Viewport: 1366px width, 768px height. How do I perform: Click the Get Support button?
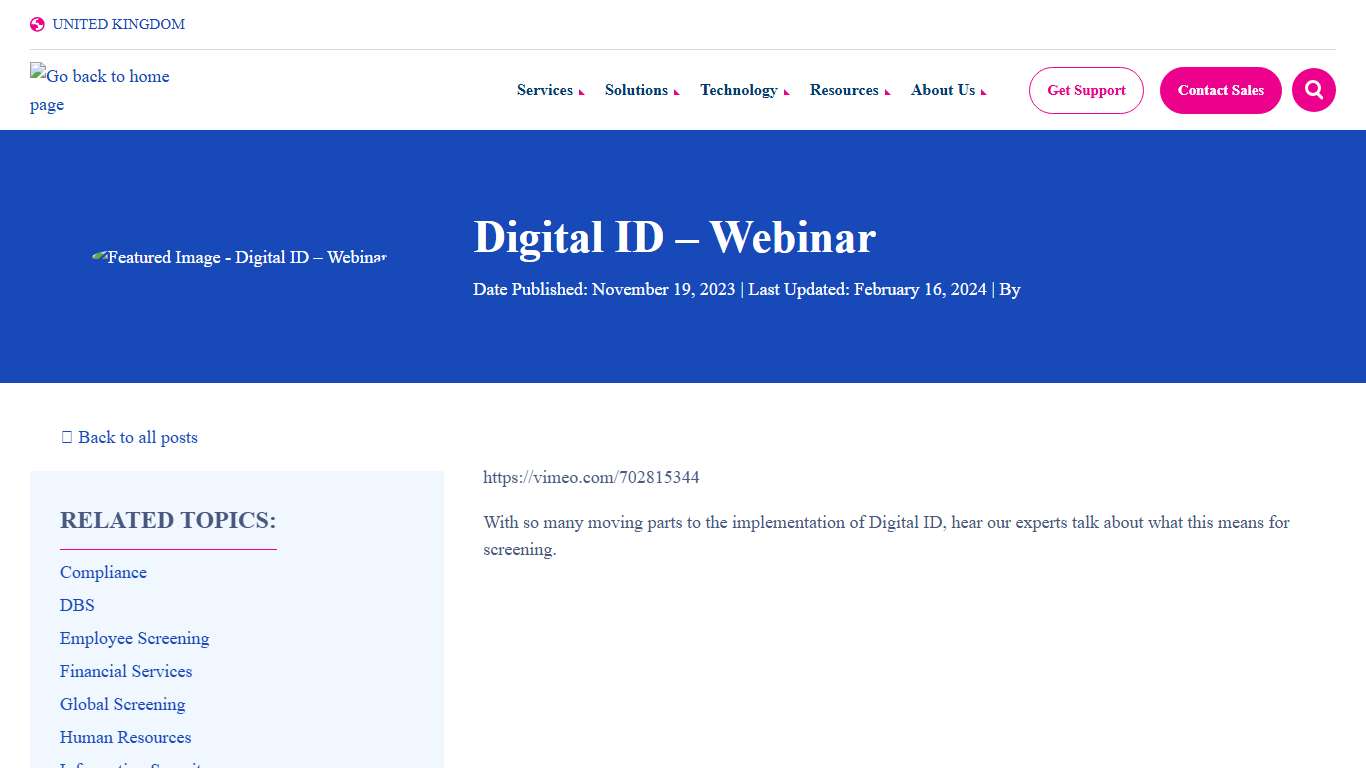(1086, 90)
